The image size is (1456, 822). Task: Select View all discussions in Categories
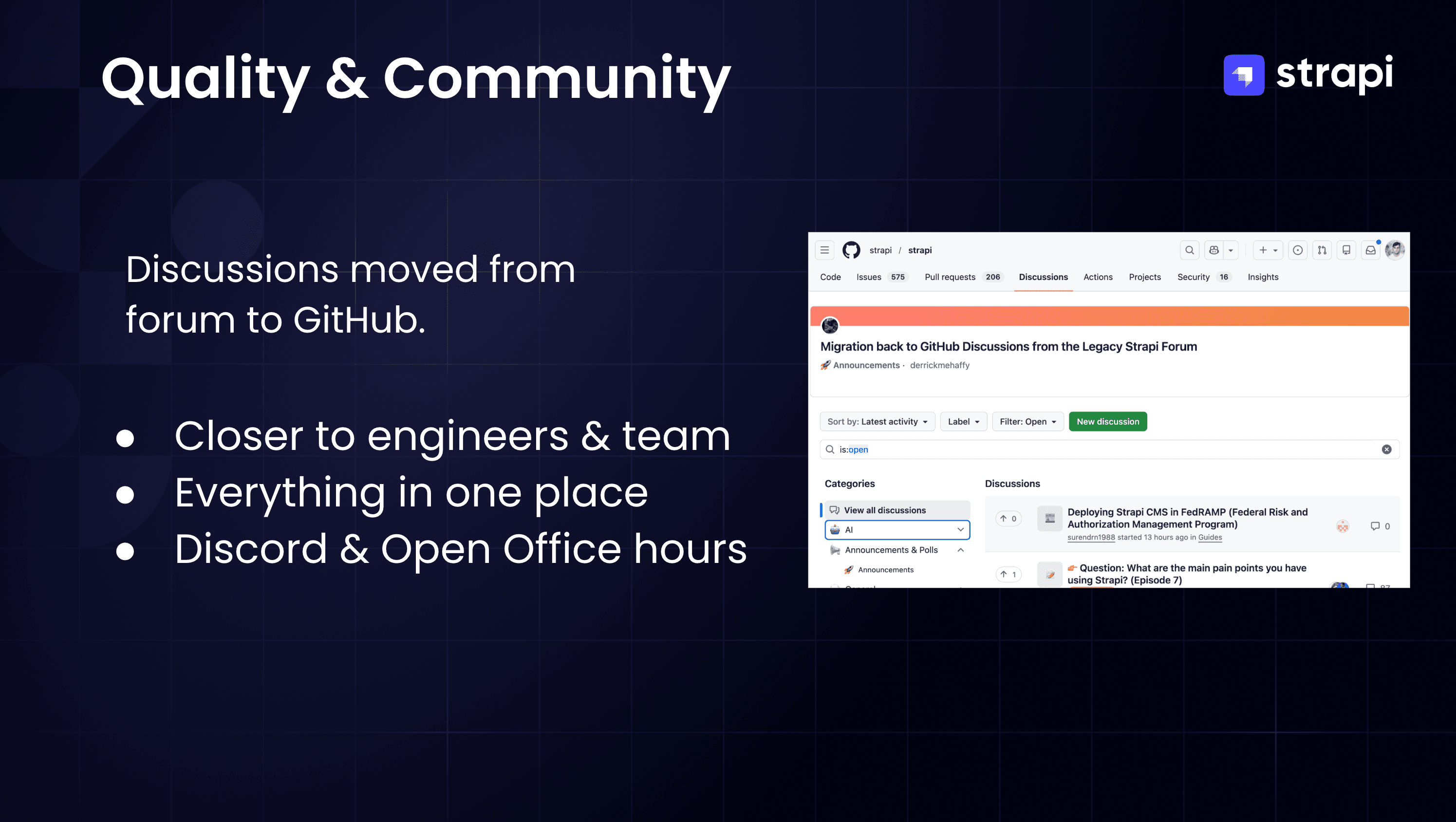coord(897,510)
